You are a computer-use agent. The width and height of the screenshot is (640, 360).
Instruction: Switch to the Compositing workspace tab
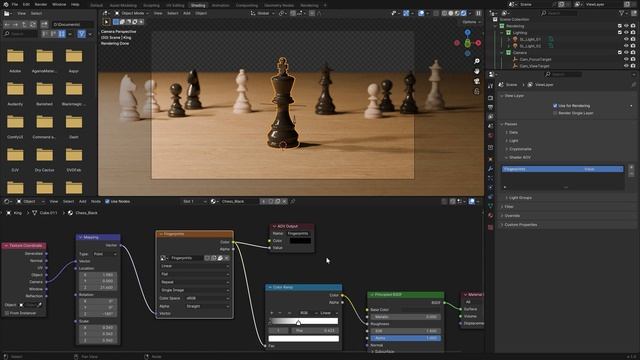click(x=247, y=5)
